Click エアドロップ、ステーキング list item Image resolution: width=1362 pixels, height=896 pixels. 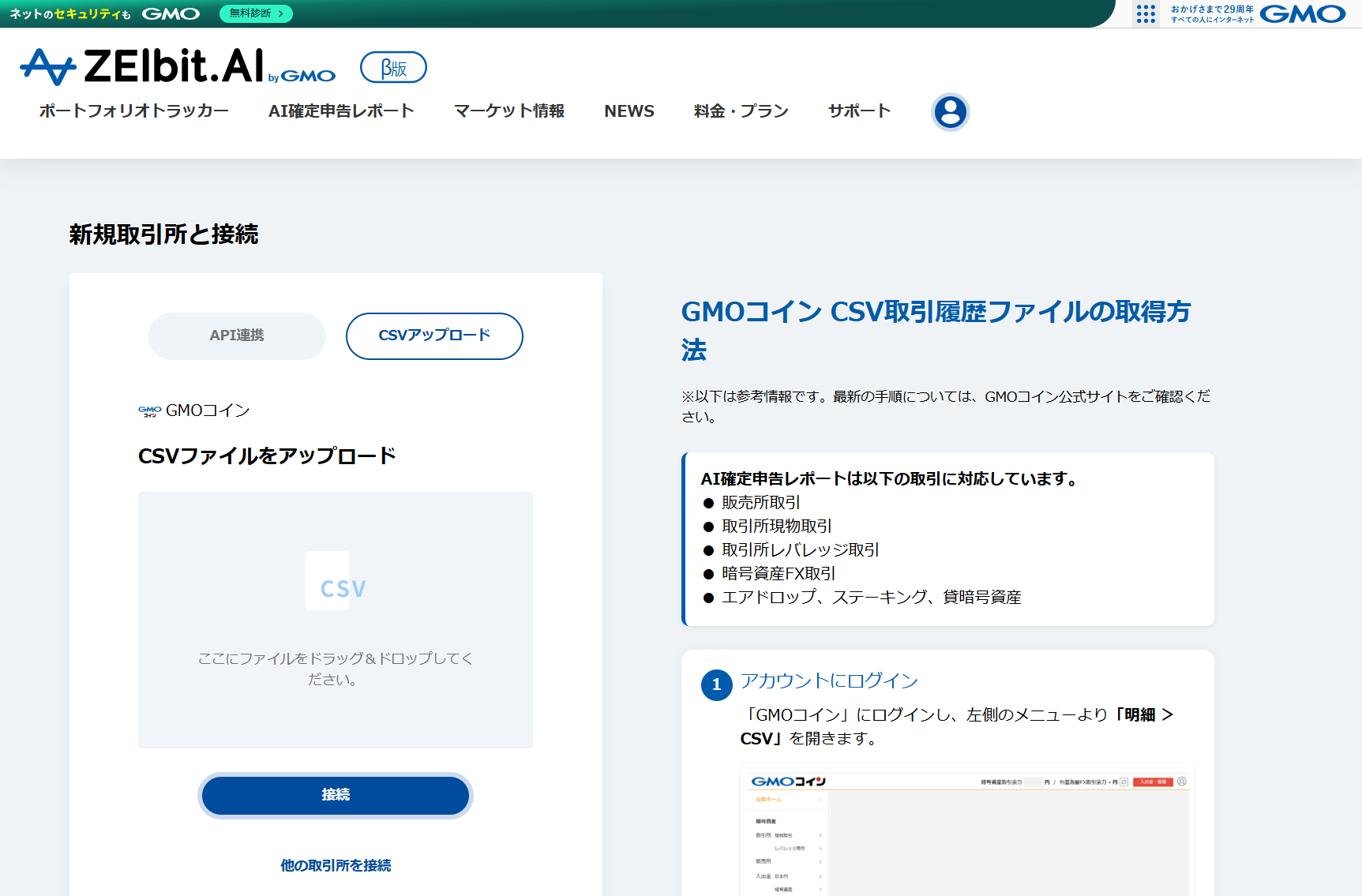(872, 598)
